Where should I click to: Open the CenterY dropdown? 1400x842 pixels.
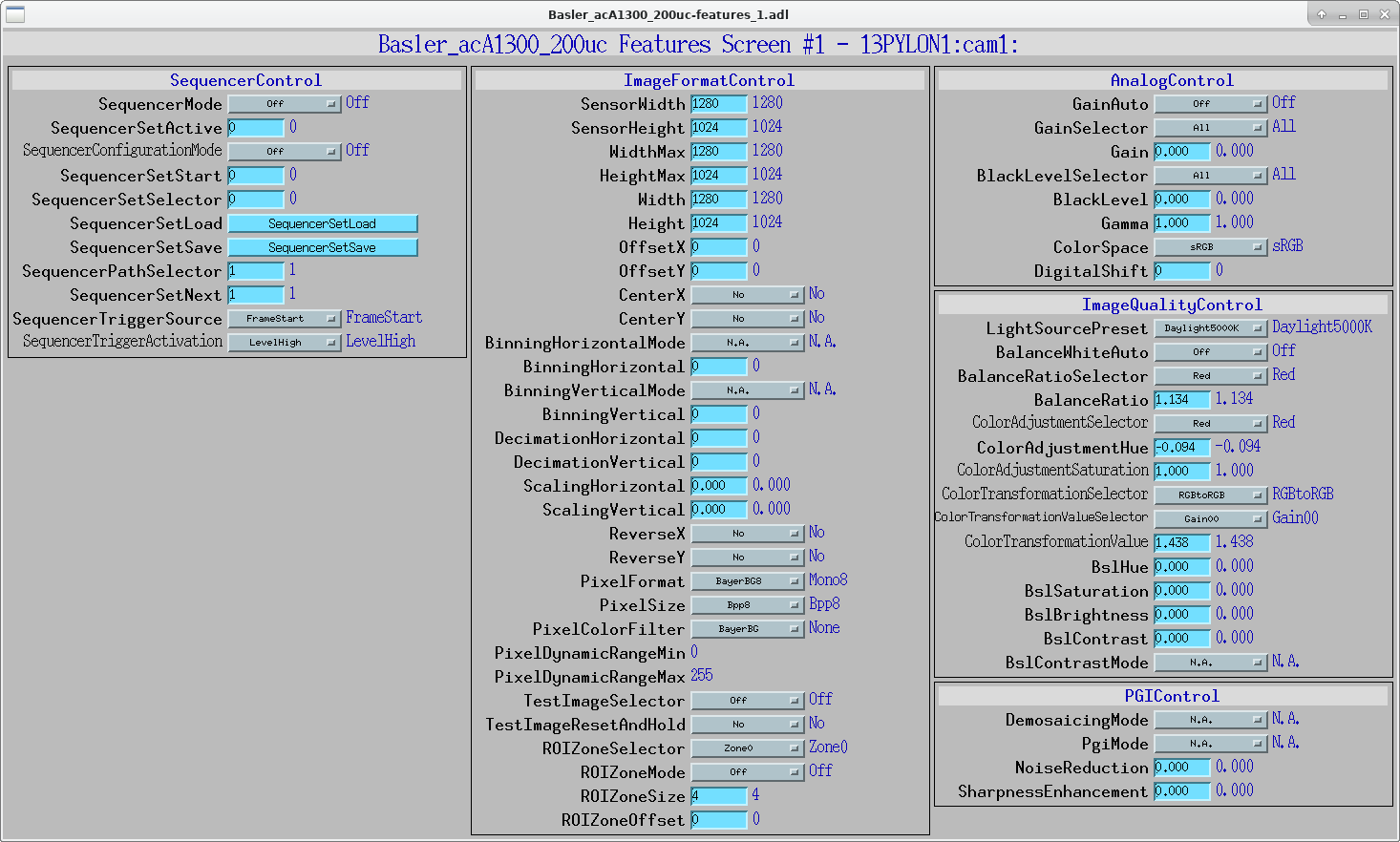coord(748,318)
